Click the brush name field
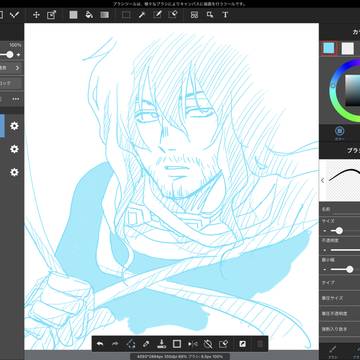This screenshot has height=360, width=360. click(x=347, y=210)
